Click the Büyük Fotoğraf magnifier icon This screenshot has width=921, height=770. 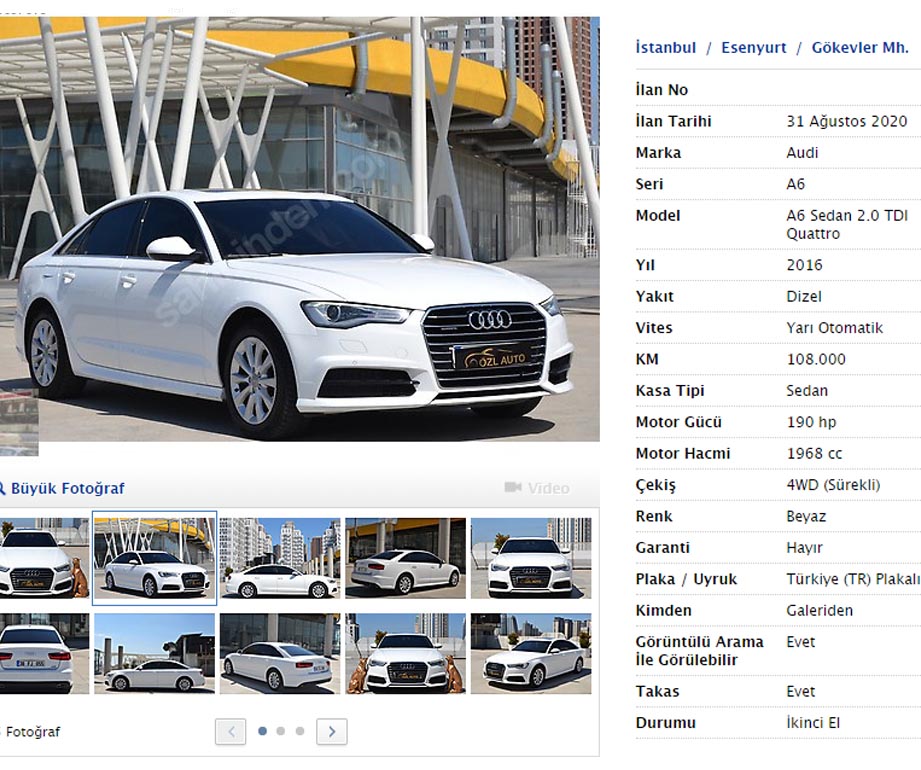pos(2,488)
